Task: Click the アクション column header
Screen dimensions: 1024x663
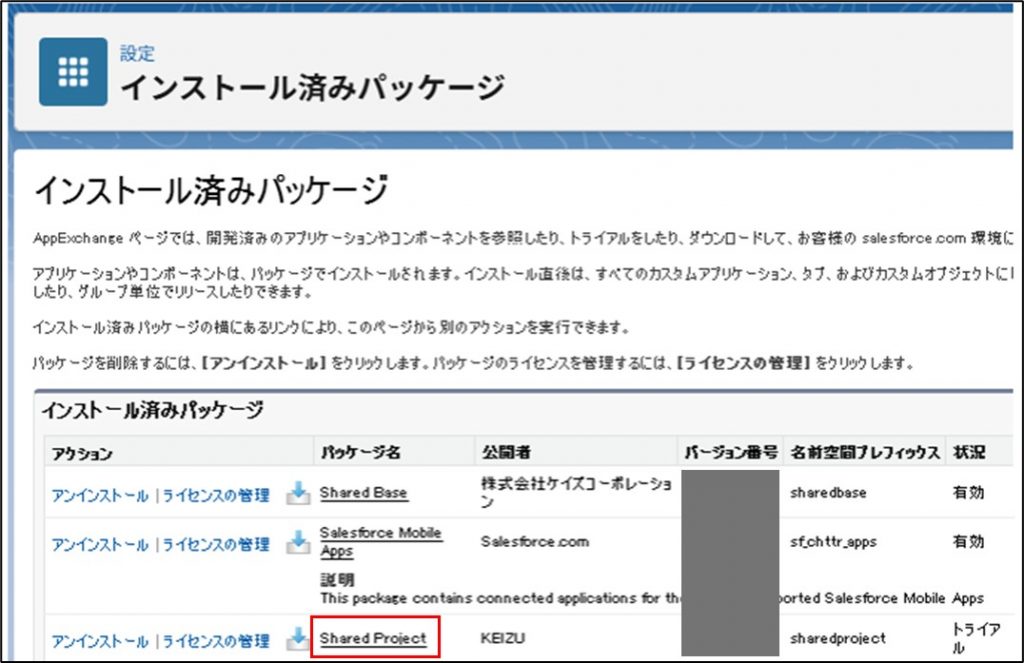Action: 82,453
